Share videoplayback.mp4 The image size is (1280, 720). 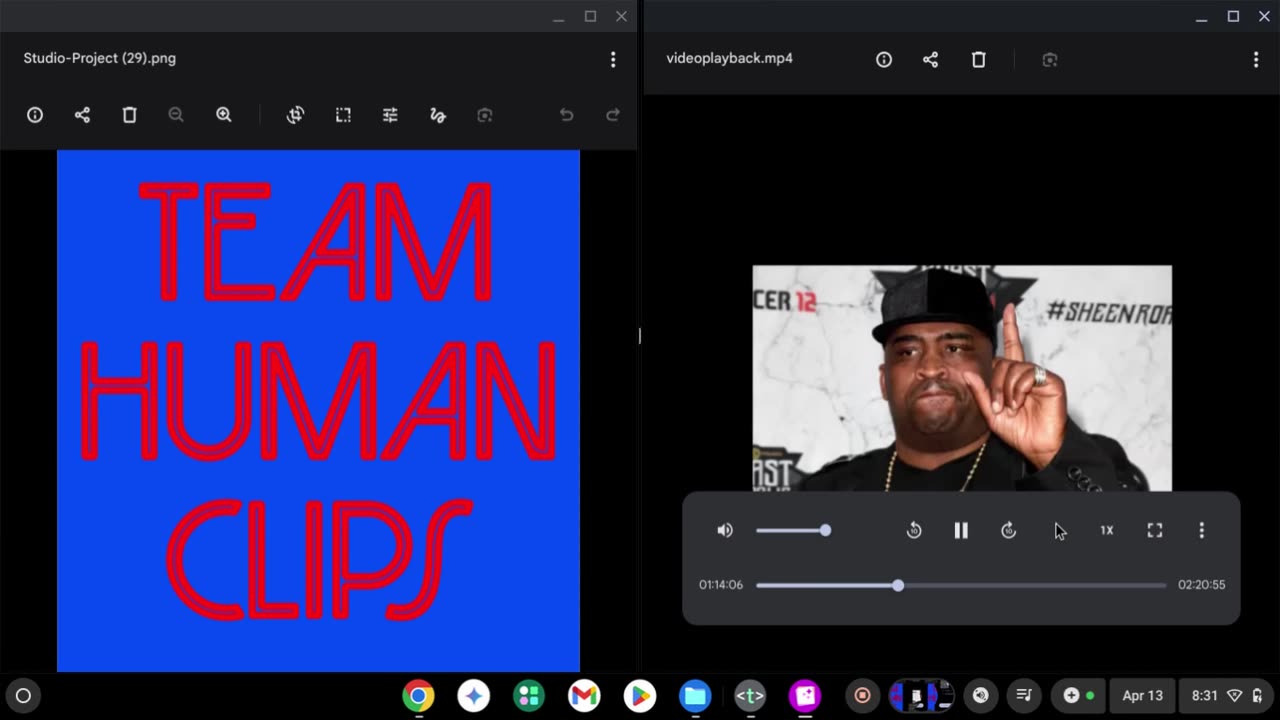[x=931, y=60]
